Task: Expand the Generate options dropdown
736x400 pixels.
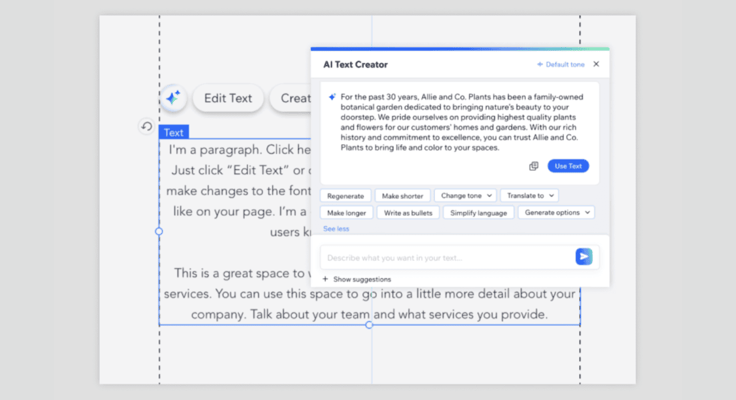Action: 556,212
